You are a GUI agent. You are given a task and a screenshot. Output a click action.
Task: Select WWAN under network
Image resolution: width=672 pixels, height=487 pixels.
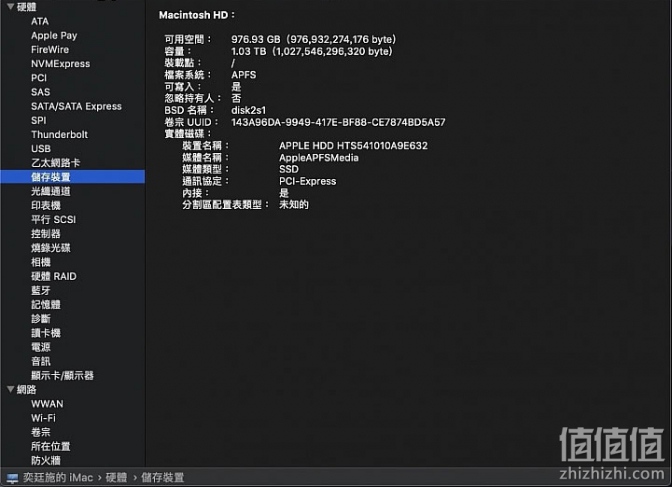click(x=47, y=404)
